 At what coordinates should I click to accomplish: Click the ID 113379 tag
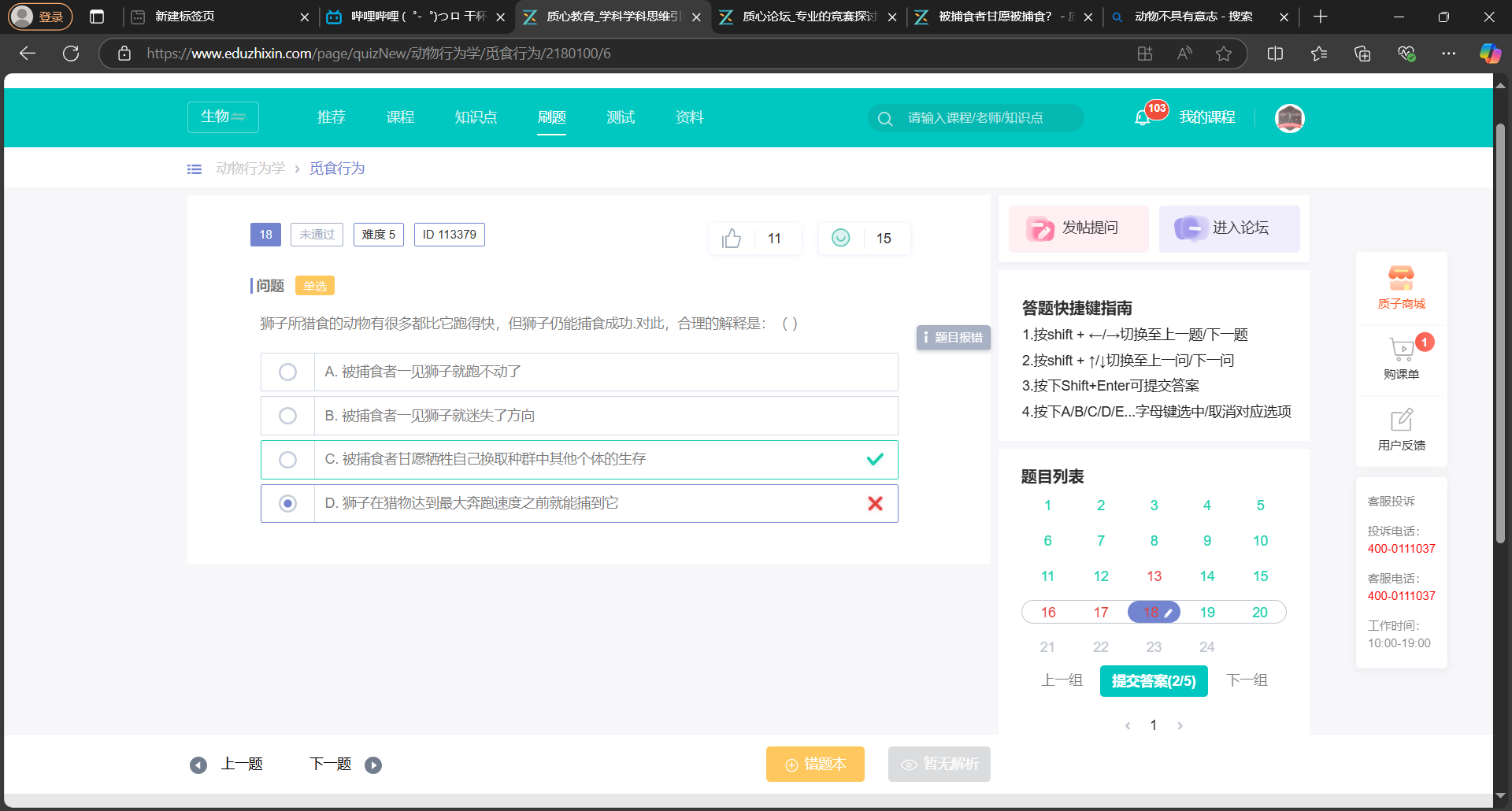pos(450,235)
